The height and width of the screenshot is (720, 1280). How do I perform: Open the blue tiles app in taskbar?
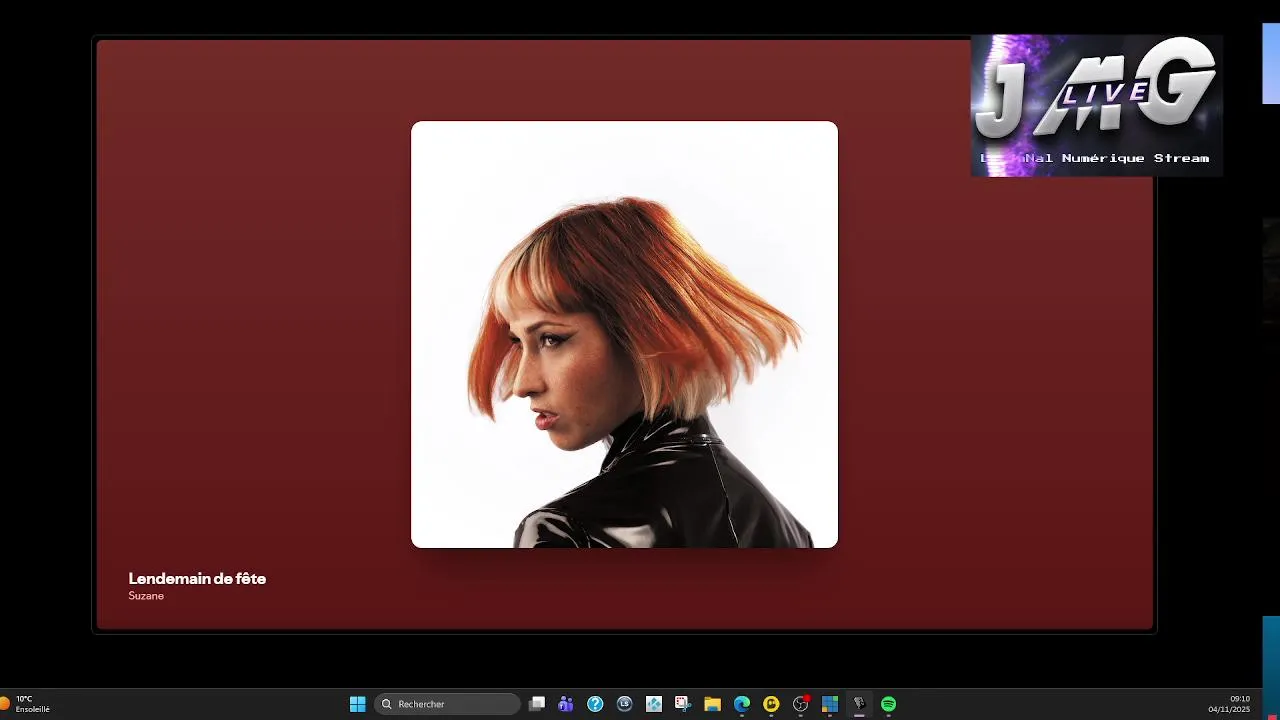pos(829,704)
